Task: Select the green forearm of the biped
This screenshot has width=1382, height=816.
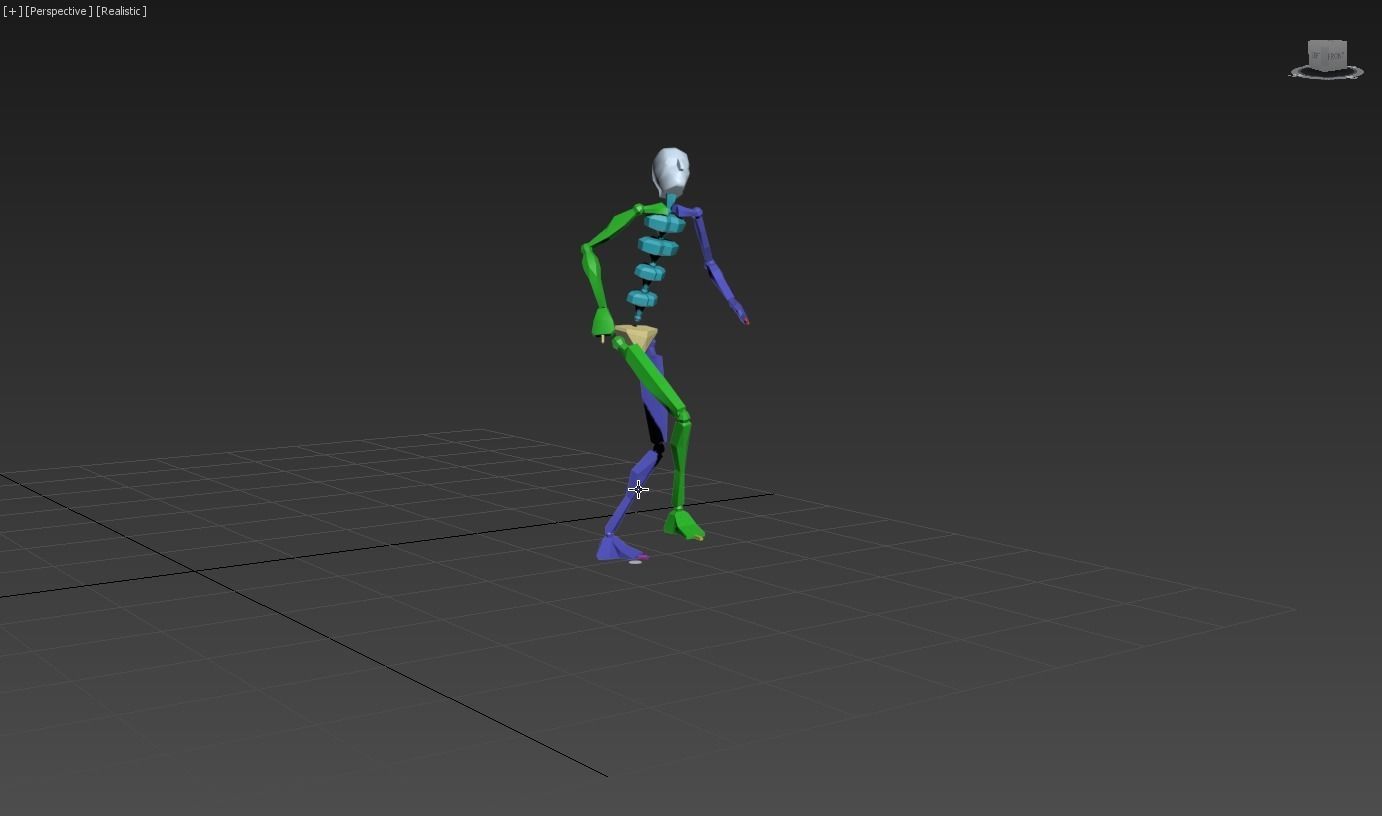Action: pyautogui.click(x=593, y=279)
